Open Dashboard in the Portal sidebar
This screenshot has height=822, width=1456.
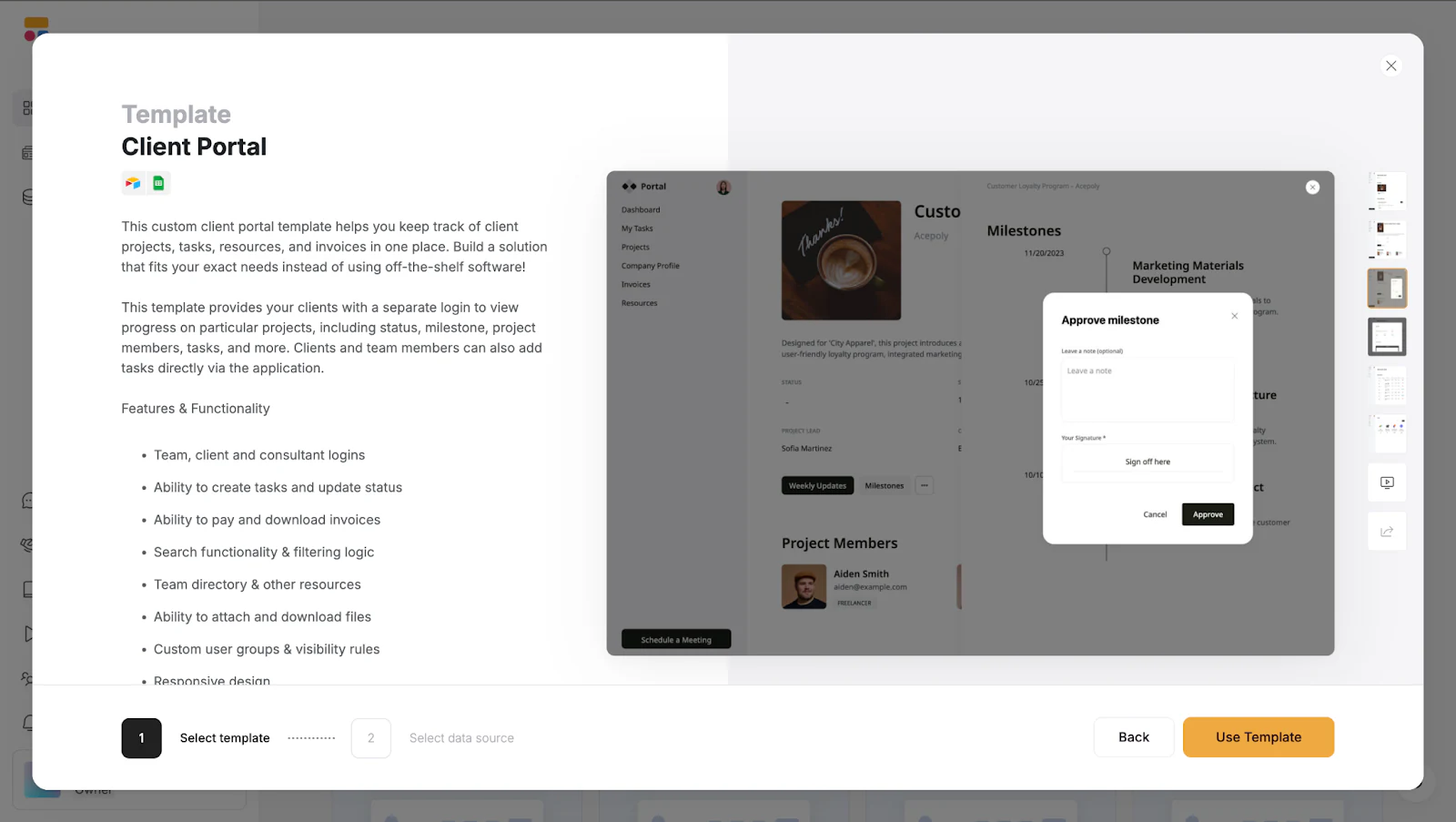point(641,209)
